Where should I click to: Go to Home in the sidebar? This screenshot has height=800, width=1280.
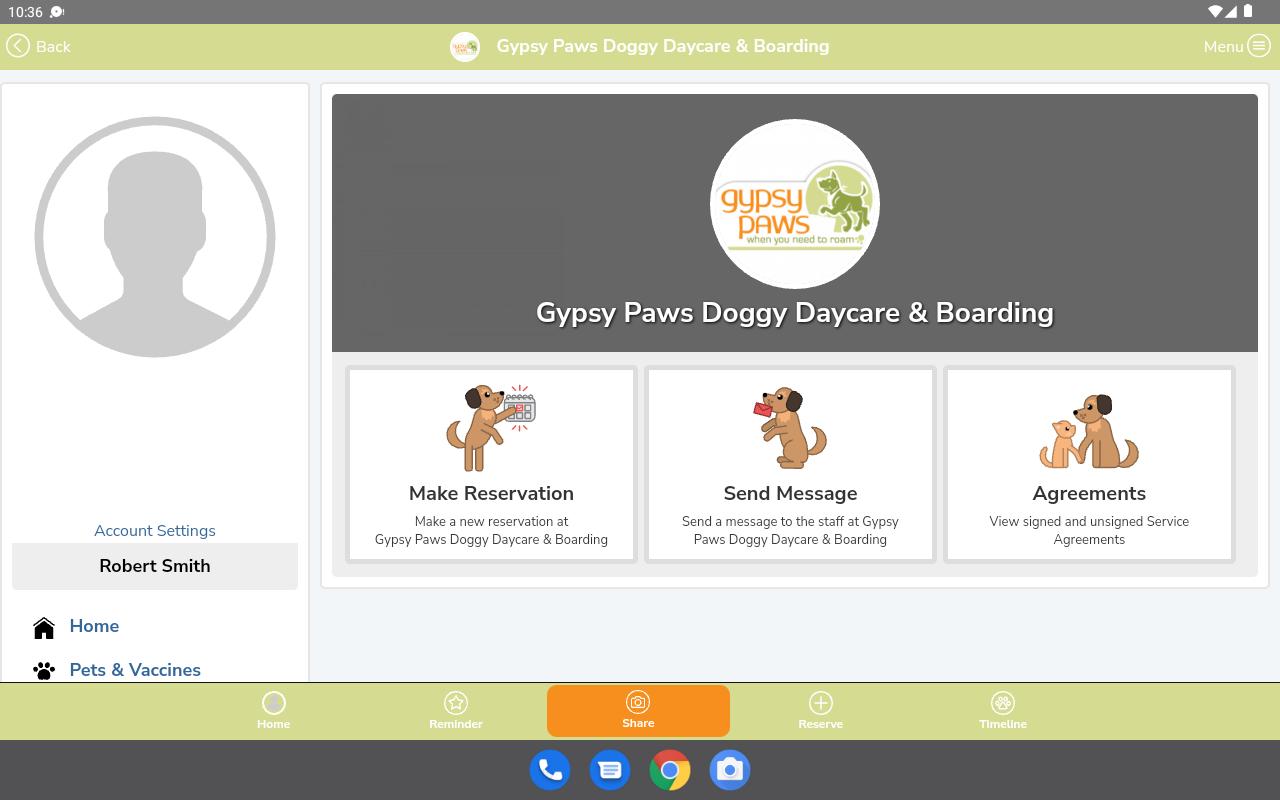click(x=94, y=626)
